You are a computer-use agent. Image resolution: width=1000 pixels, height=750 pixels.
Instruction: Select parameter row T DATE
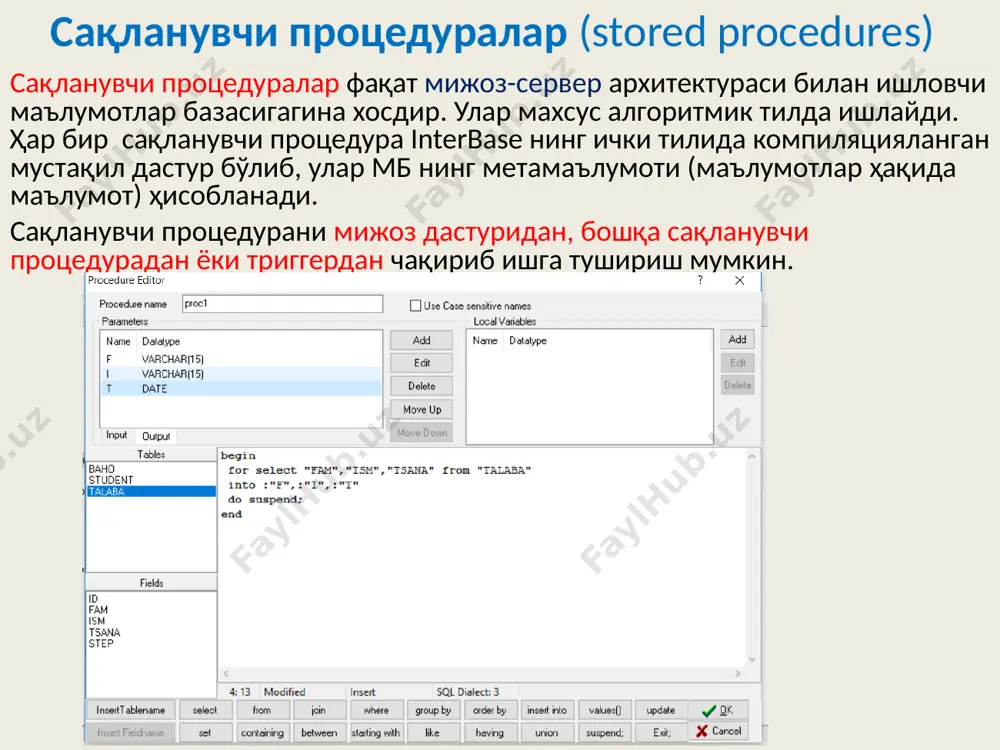[241, 388]
